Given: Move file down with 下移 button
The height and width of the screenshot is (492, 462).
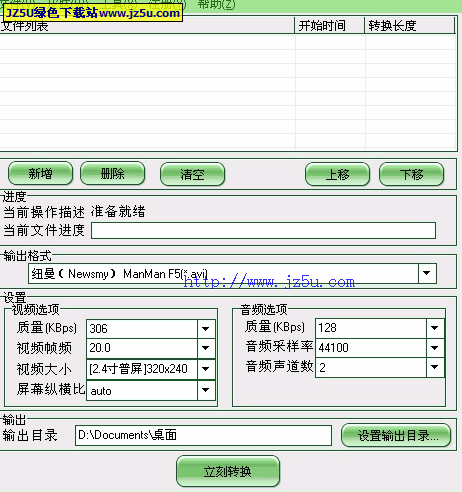Looking at the screenshot, I should pyautogui.click(x=411, y=174).
